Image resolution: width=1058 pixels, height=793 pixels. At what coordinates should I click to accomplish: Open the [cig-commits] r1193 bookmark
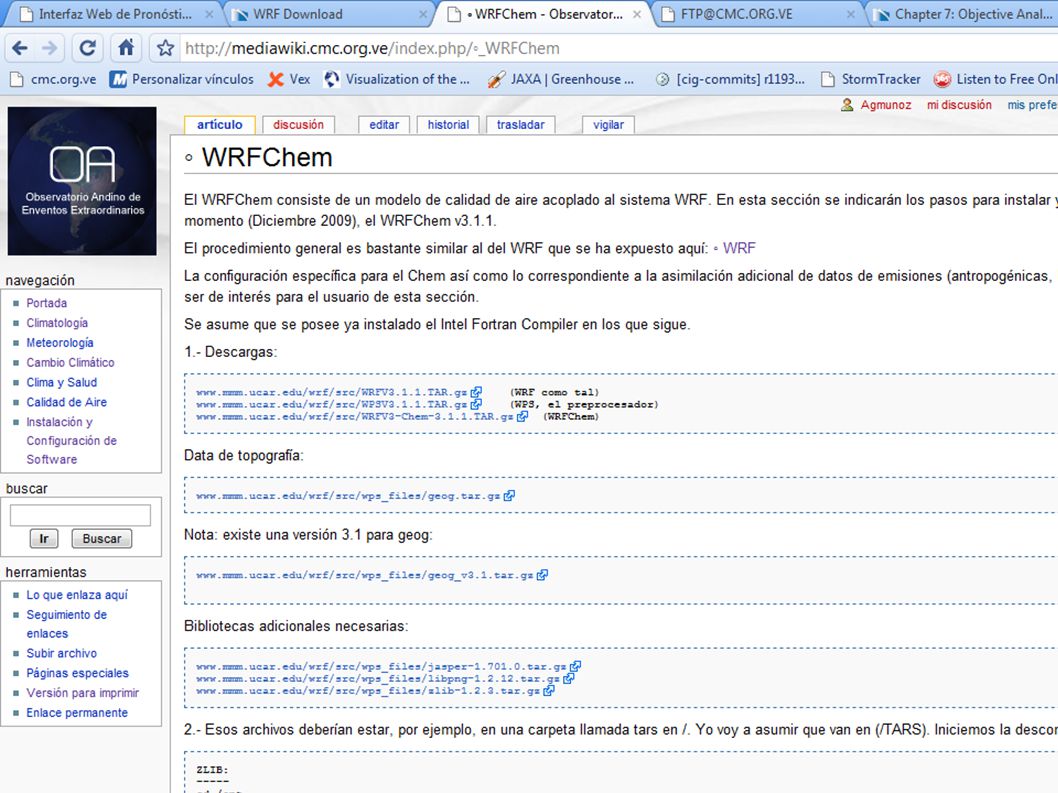point(731,80)
